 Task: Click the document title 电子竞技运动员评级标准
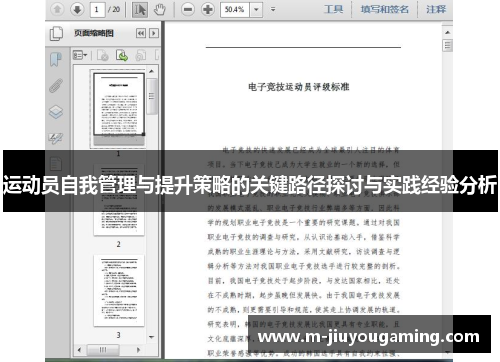point(299,87)
